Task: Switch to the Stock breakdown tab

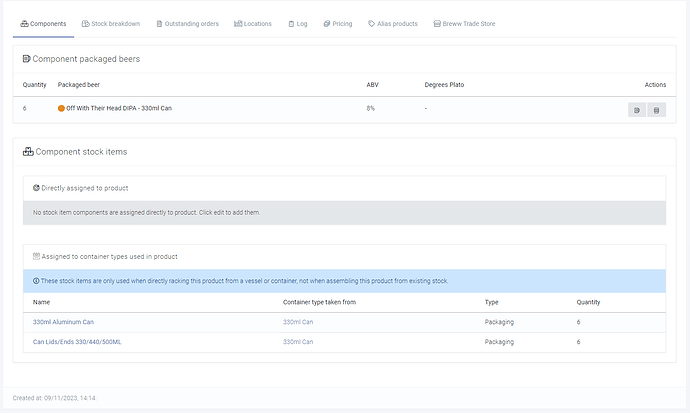Action: [110, 23]
